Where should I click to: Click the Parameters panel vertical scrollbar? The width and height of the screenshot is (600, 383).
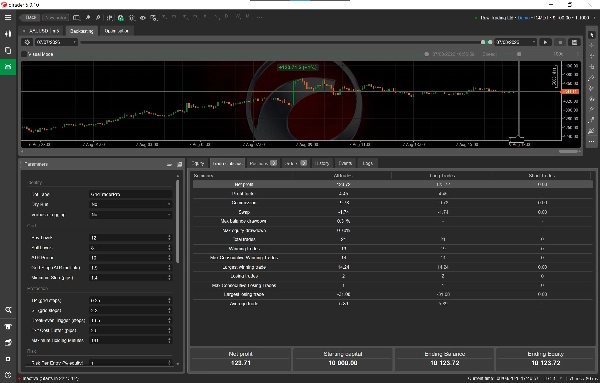[x=177, y=222]
